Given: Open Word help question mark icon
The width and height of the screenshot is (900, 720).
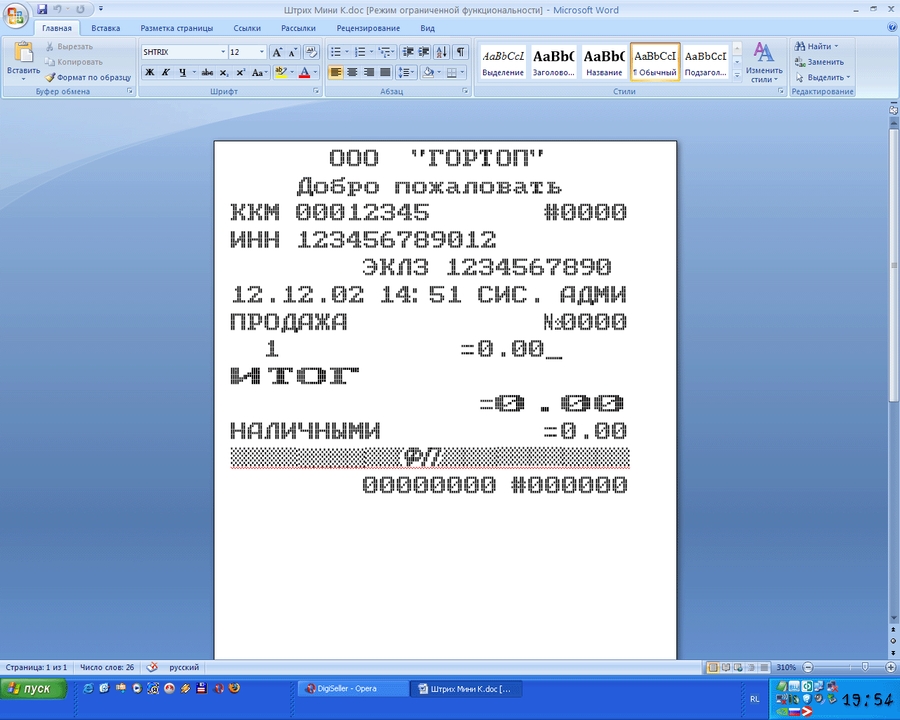Looking at the screenshot, I should [x=891, y=29].
